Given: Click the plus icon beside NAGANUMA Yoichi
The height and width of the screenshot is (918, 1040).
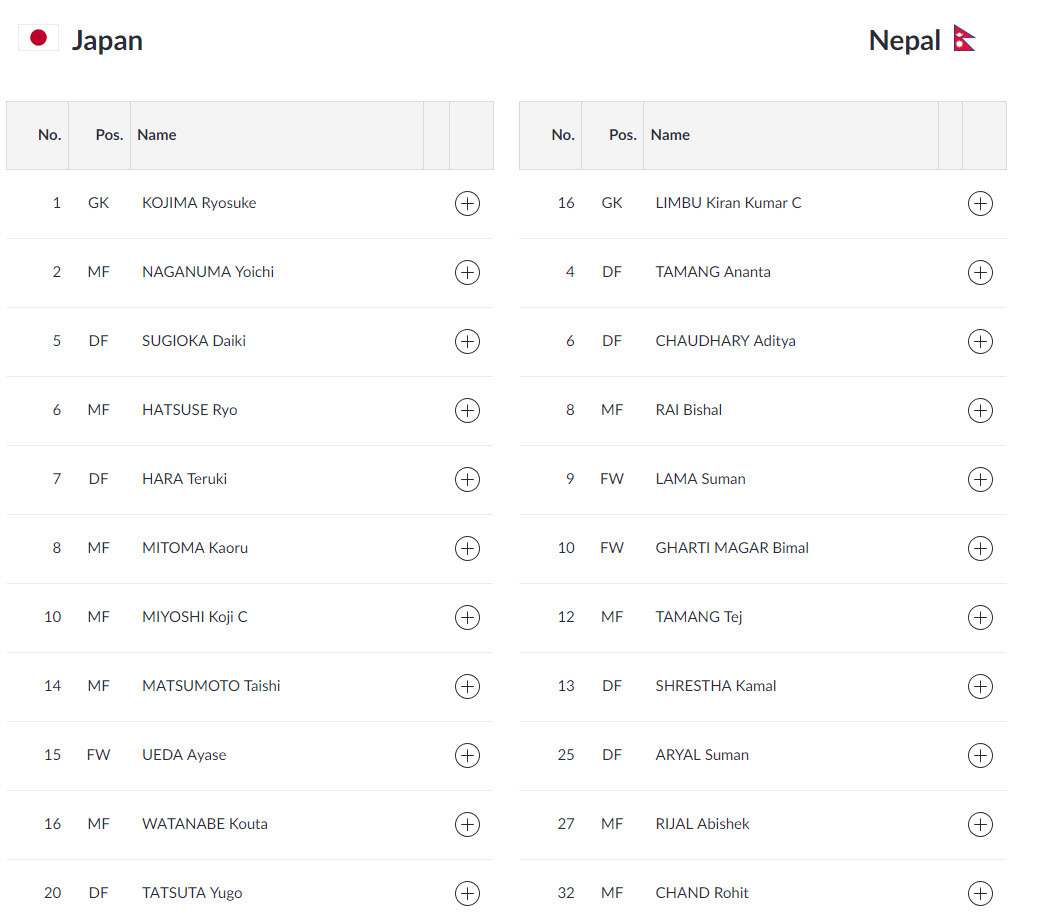Looking at the screenshot, I should [x=467, y=272].
